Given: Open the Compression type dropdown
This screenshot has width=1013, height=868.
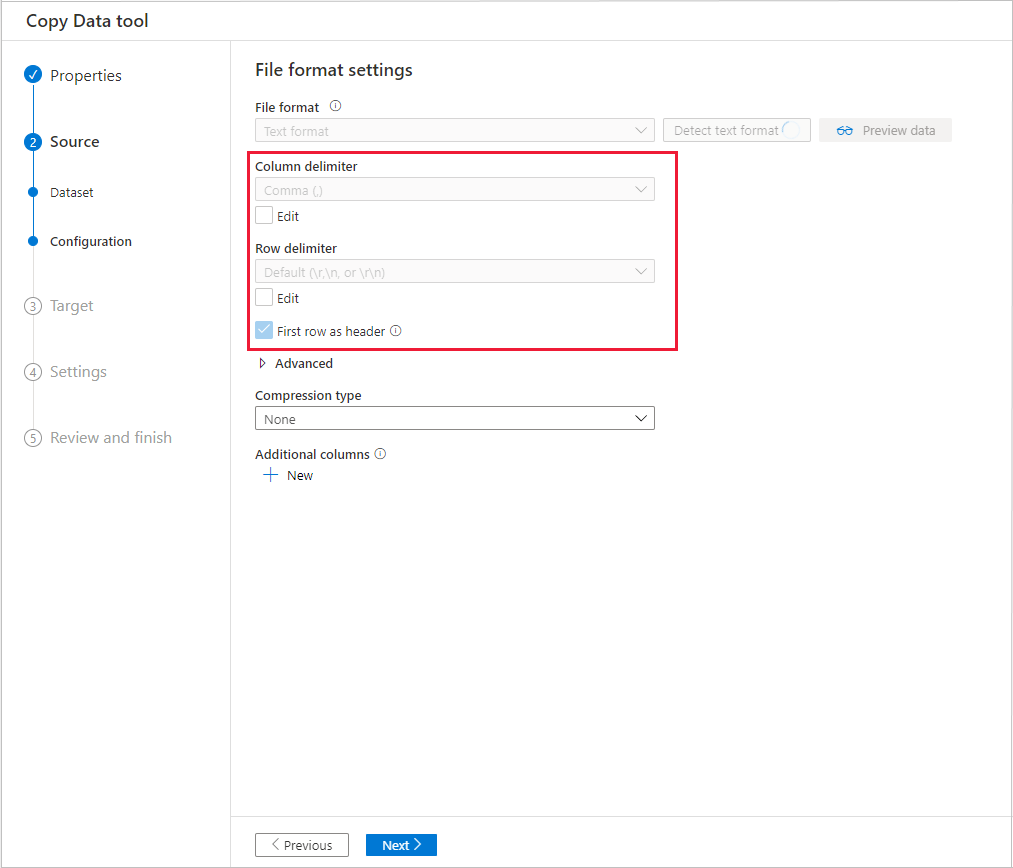Looking at the screenshot, I should pyautogui.click(x=642, y=418).
